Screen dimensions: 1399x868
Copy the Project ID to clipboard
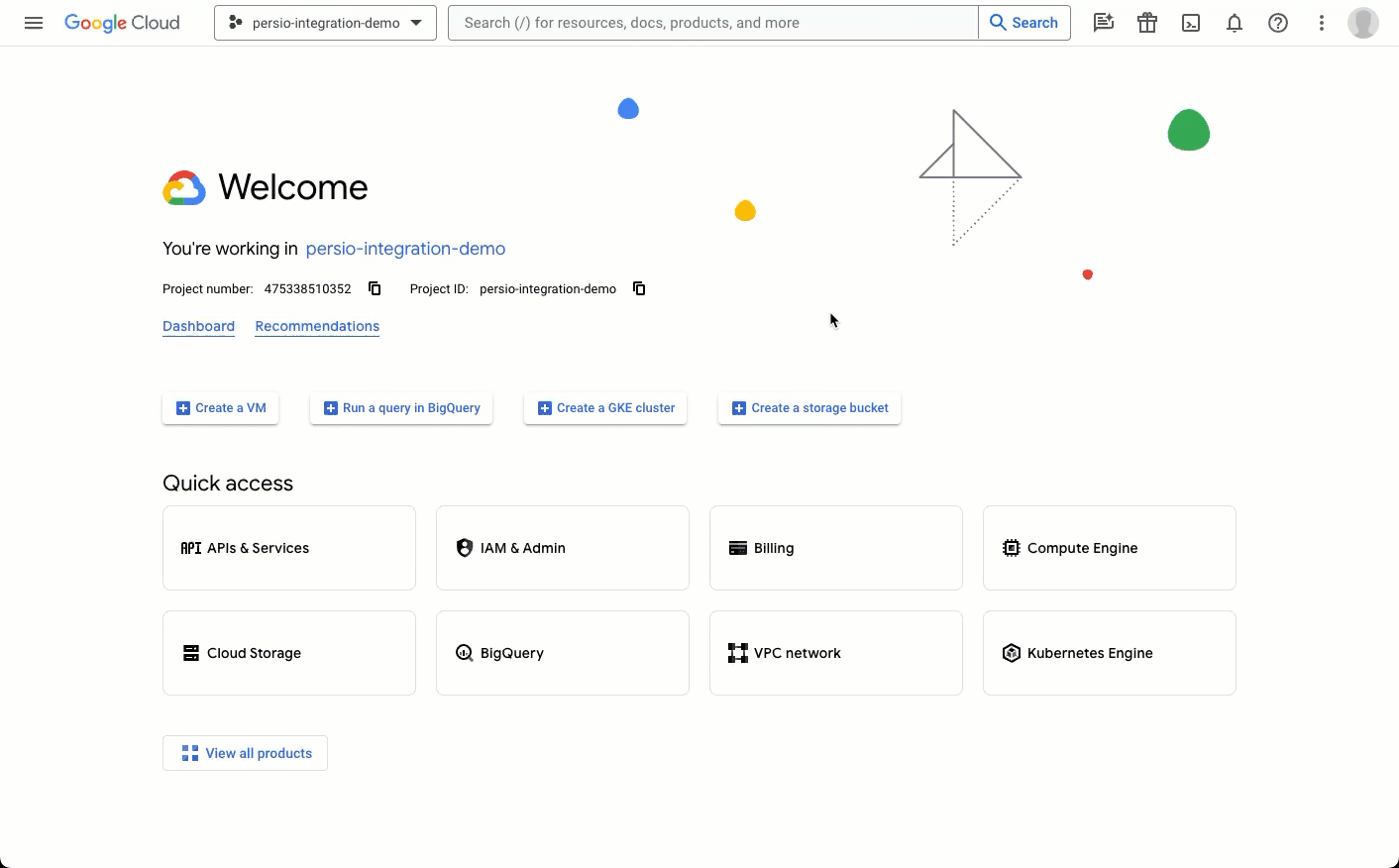(639, 288)
